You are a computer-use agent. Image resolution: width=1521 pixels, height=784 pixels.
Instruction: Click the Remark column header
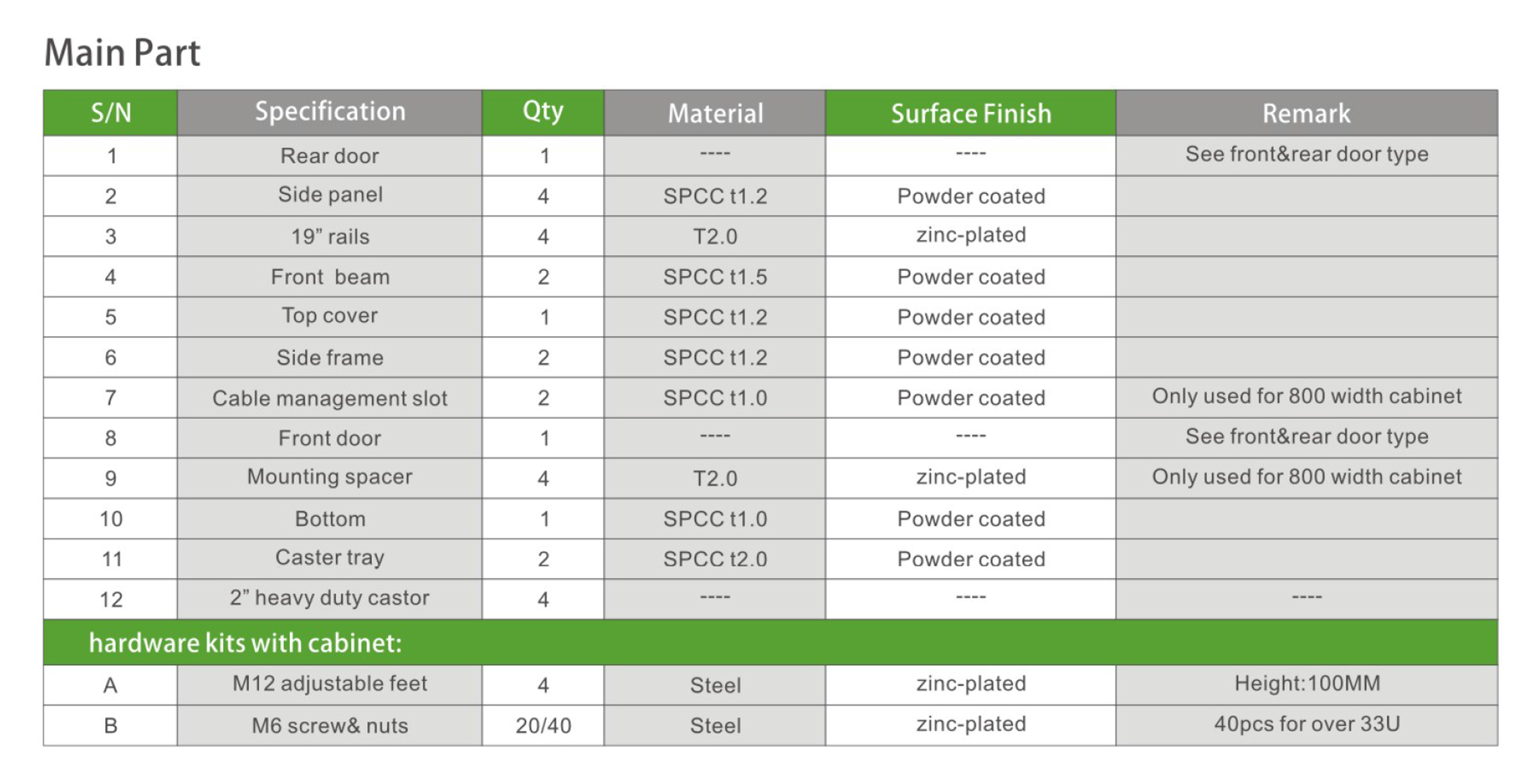1306,113
